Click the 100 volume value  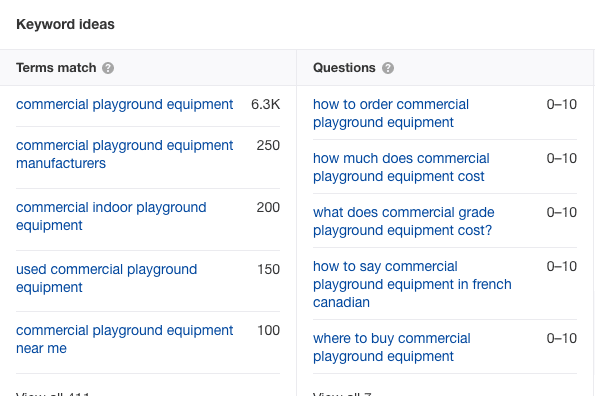click(269, 330)
